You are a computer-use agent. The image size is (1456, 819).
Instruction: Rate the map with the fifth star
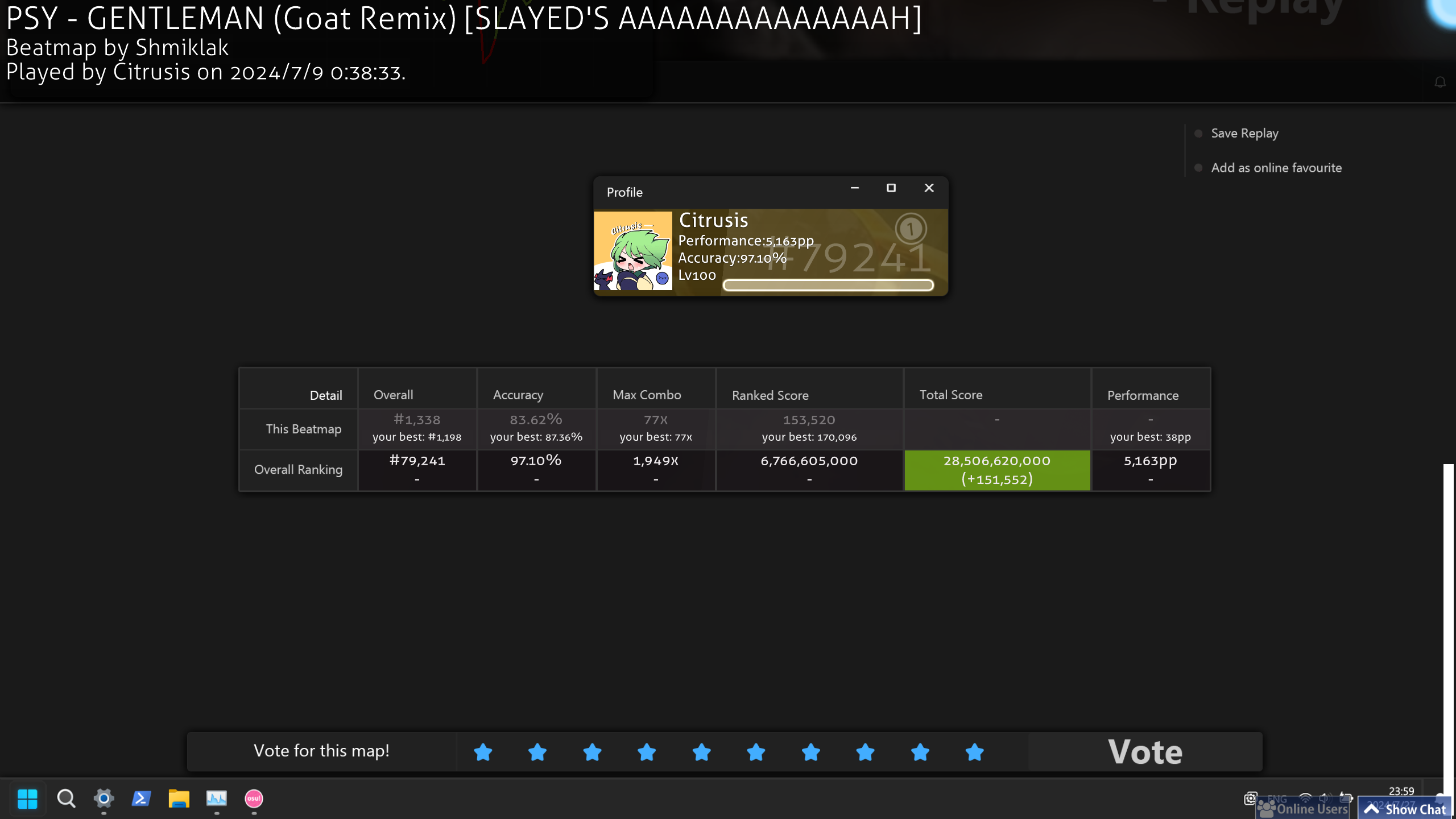coord(701,752)
